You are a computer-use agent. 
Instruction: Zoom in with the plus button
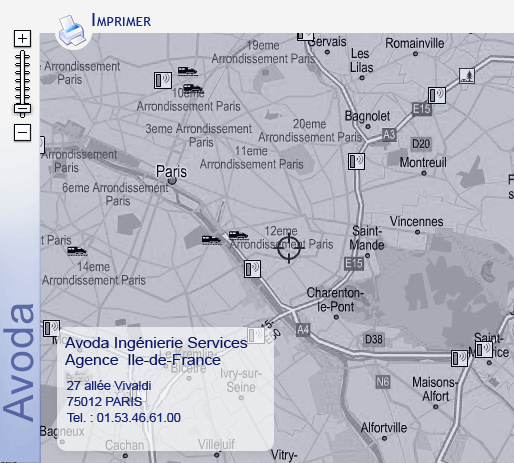[22, 38]
